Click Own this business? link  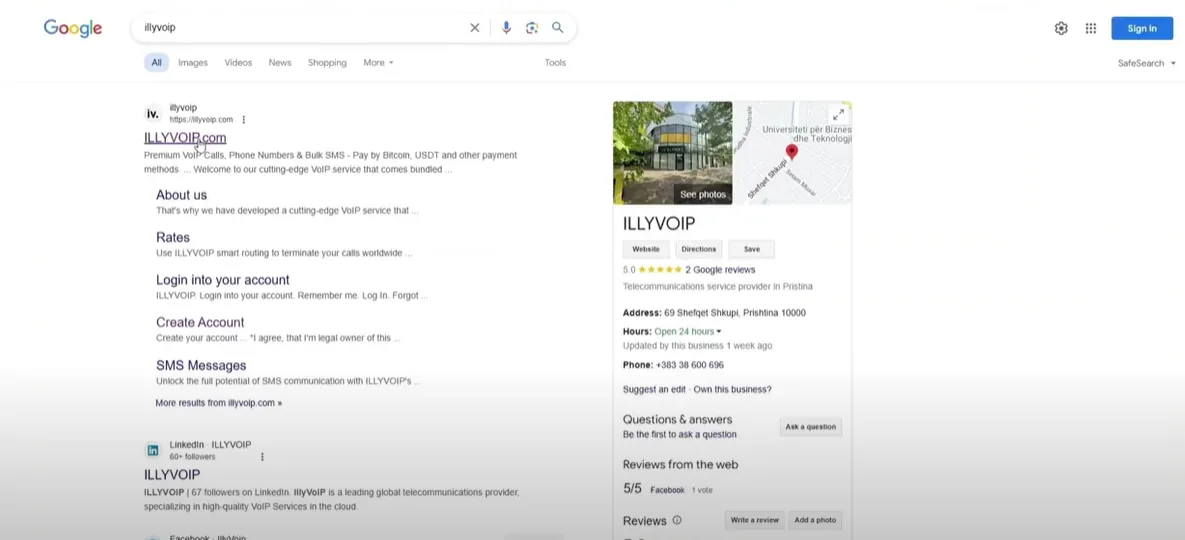[x=733, y=390]
